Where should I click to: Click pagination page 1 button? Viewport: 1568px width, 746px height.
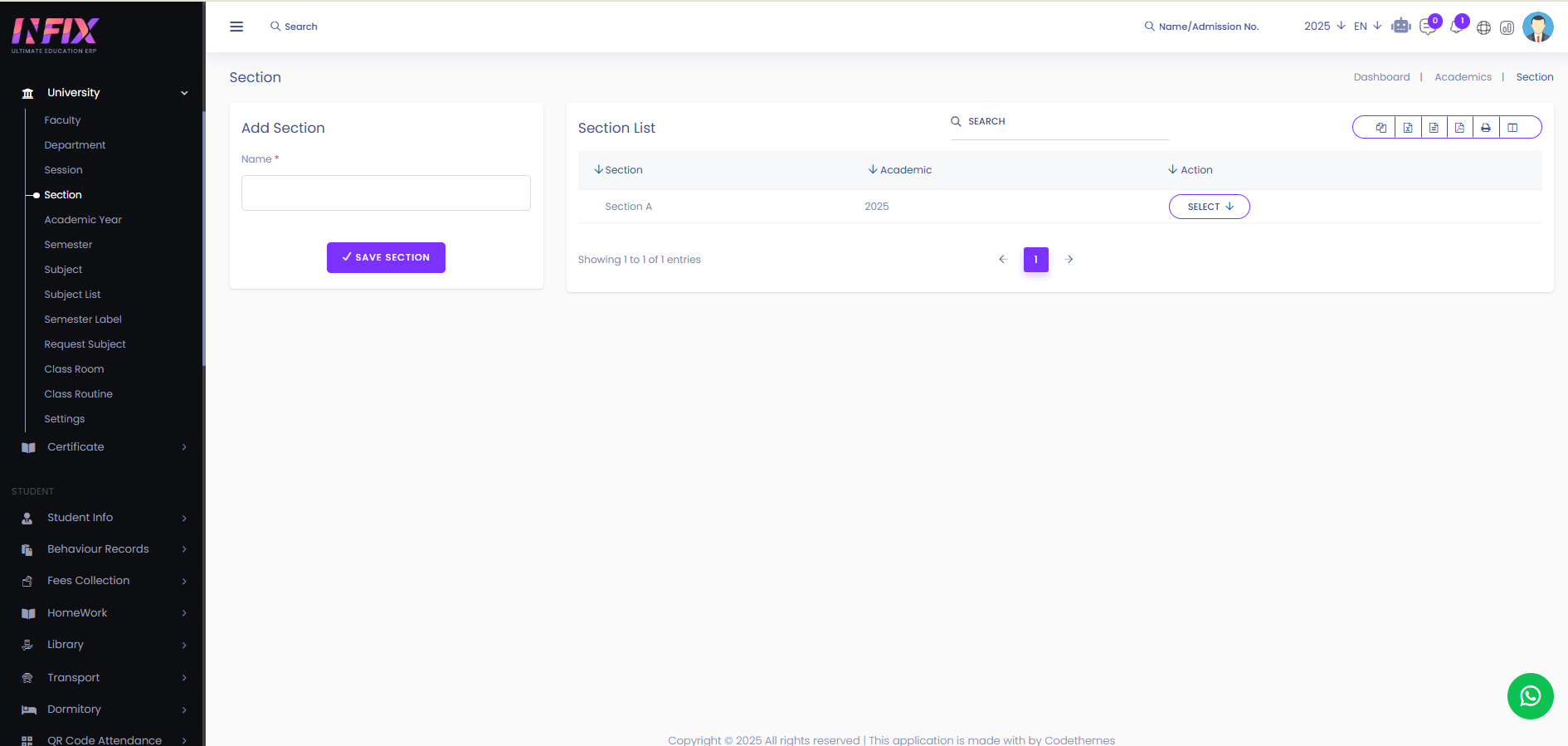coord(1035,260)
